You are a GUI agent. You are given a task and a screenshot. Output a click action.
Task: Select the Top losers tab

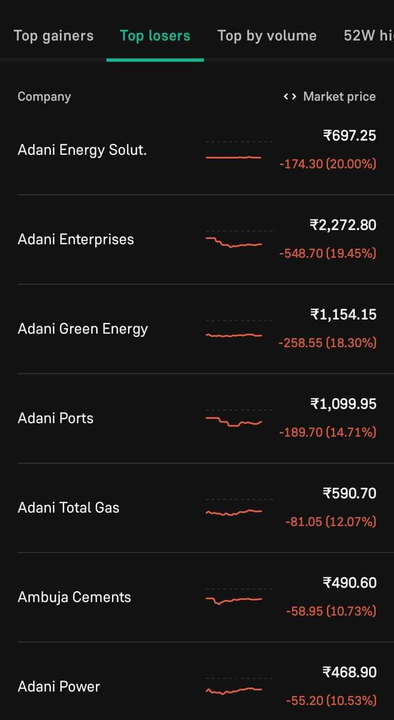(x=155, y=36)
